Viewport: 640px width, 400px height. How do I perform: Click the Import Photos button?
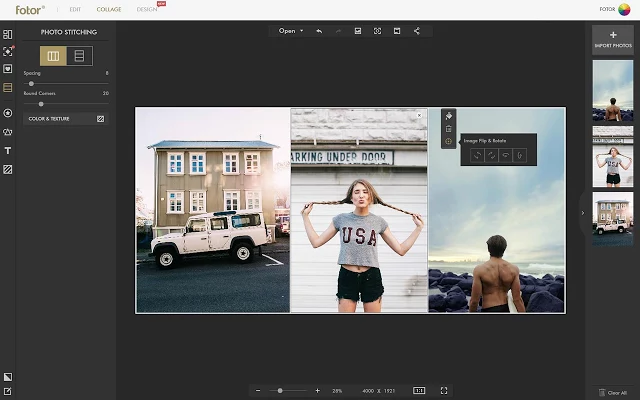613,40
